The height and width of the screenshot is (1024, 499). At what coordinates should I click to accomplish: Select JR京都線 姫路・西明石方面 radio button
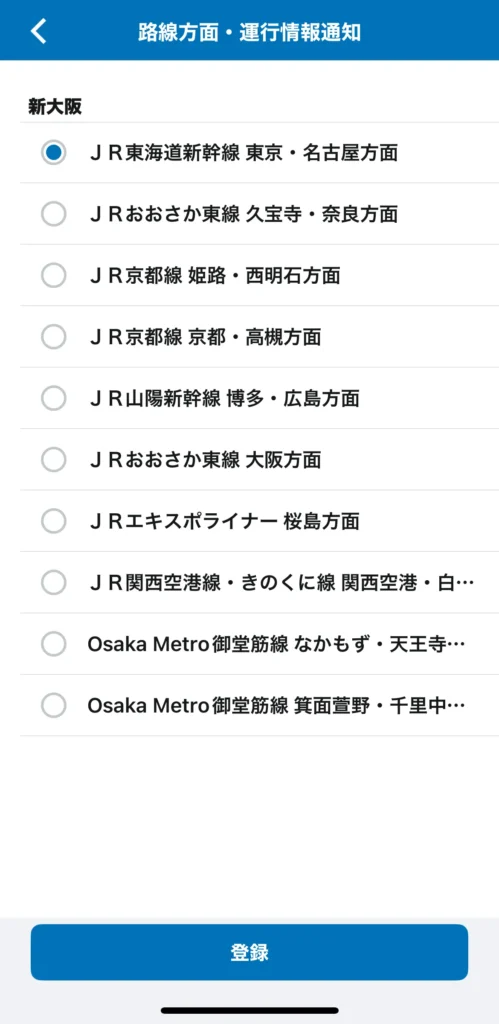point(54,276)
